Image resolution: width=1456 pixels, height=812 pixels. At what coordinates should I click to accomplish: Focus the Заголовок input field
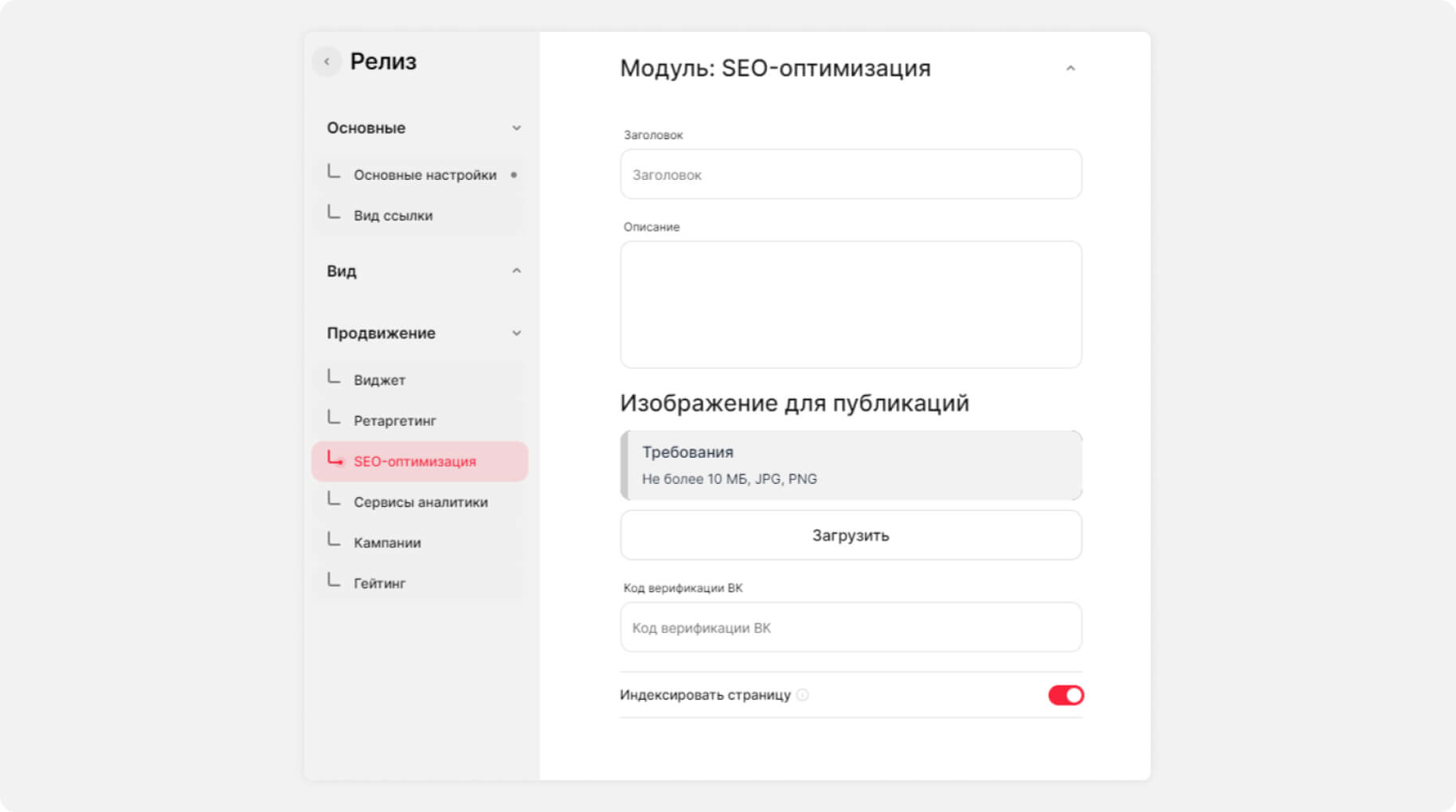pyautogui.click(x=851, y=174)
